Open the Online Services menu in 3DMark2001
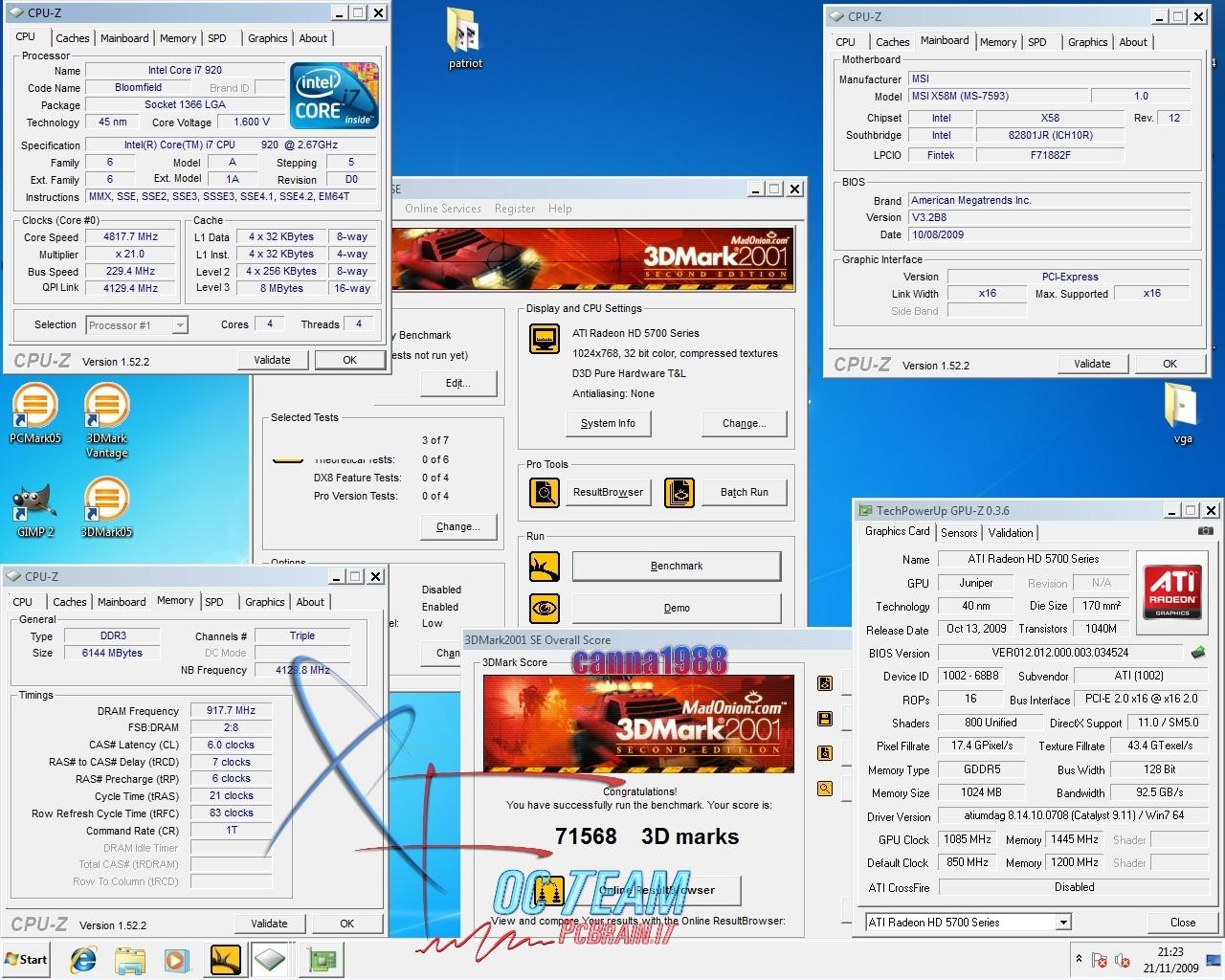 click(x=442, y=209)
